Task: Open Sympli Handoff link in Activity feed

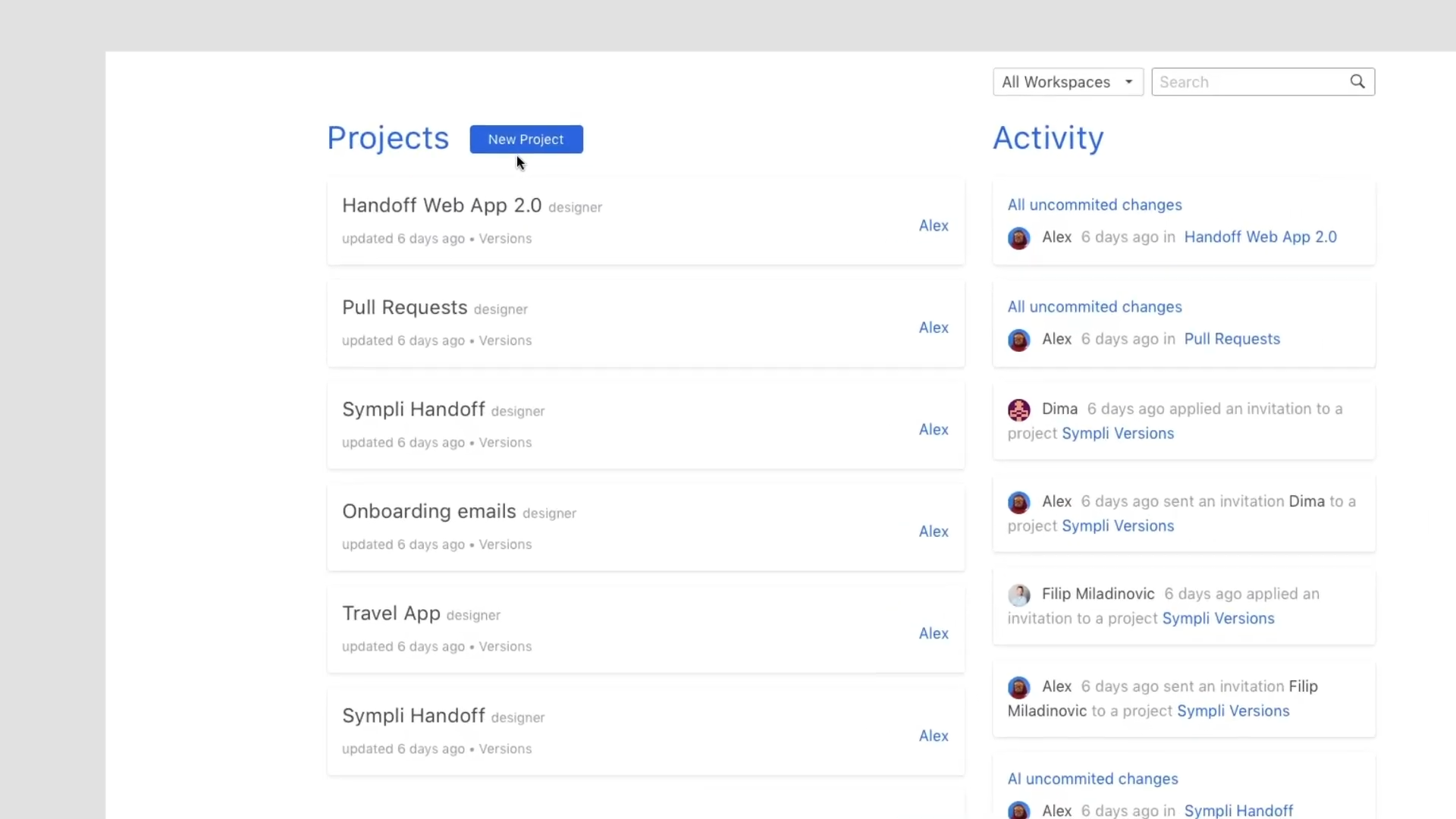Action: point(1238,810)
